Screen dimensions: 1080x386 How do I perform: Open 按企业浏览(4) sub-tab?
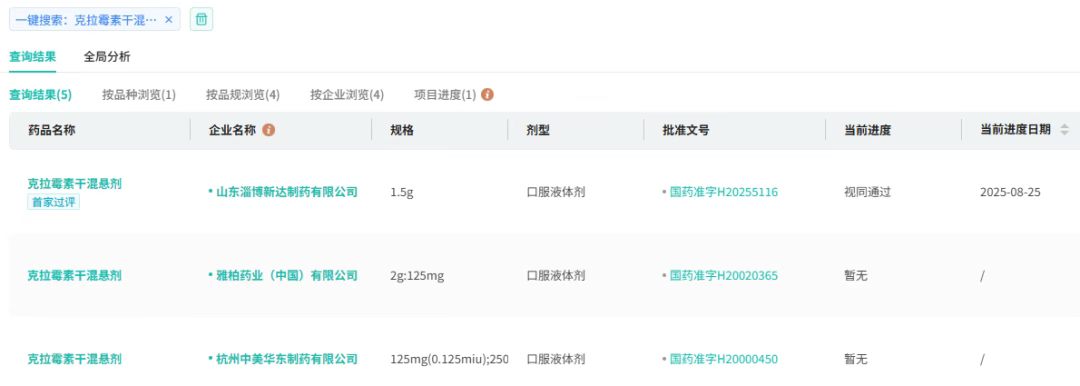click(346, 95)
